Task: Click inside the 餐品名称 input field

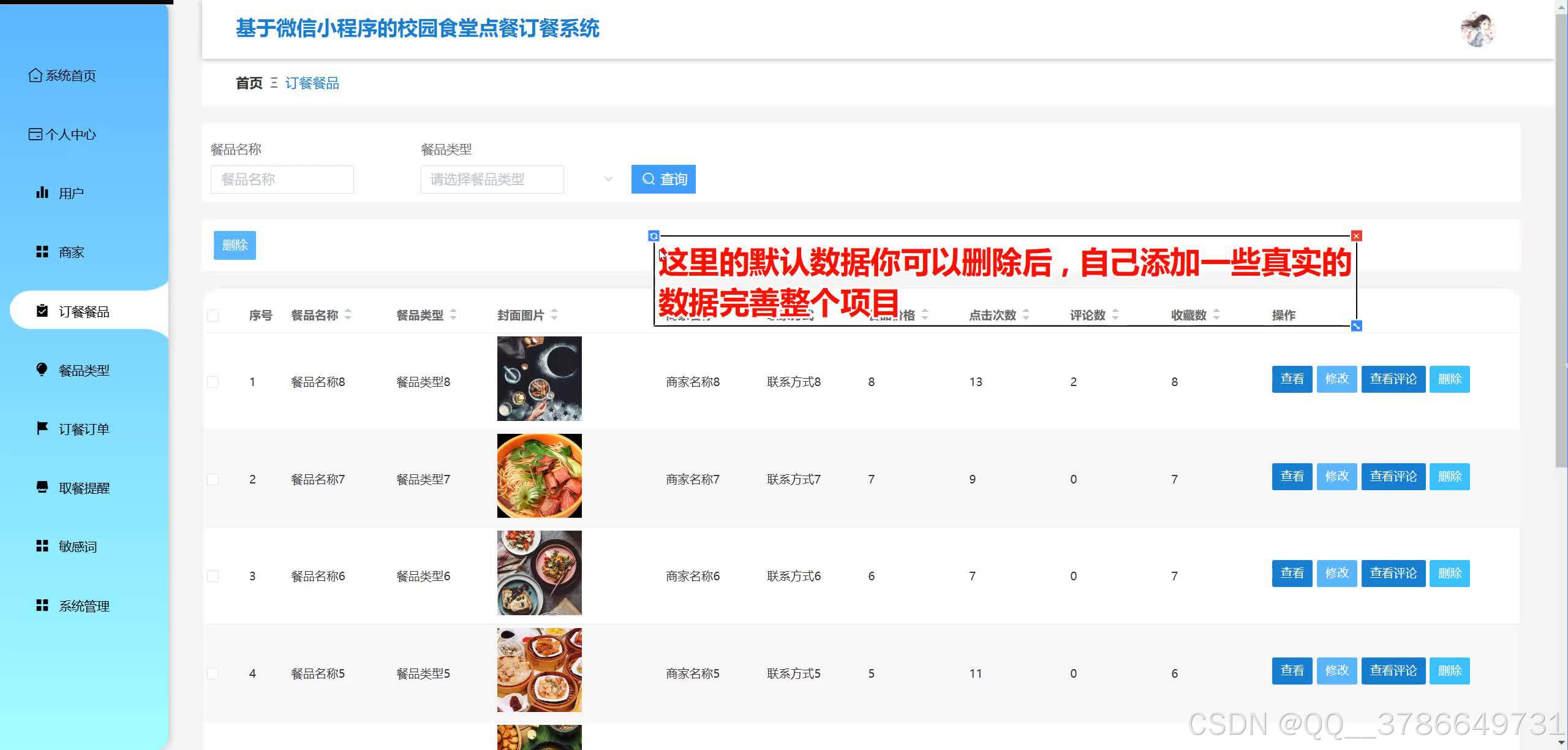Action: coord(282,179)
